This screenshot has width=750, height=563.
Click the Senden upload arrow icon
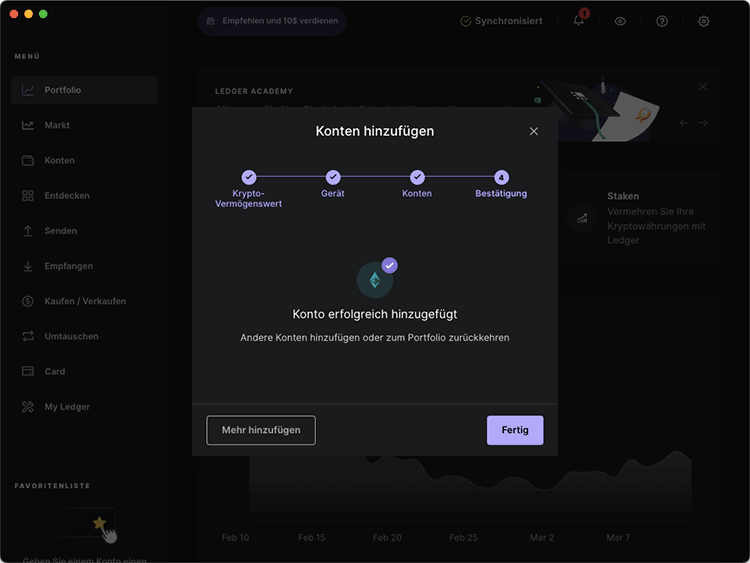28,231
